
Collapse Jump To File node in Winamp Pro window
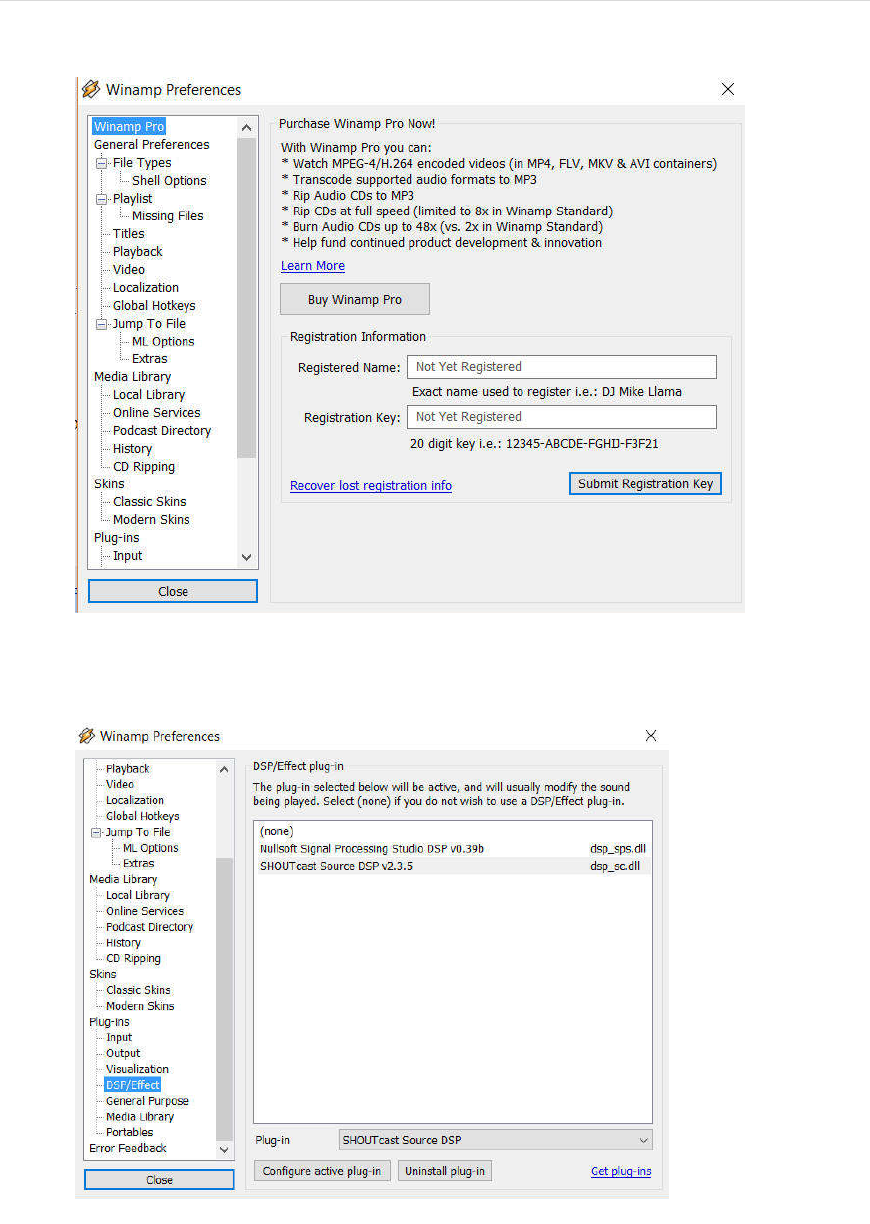[101, 324]
